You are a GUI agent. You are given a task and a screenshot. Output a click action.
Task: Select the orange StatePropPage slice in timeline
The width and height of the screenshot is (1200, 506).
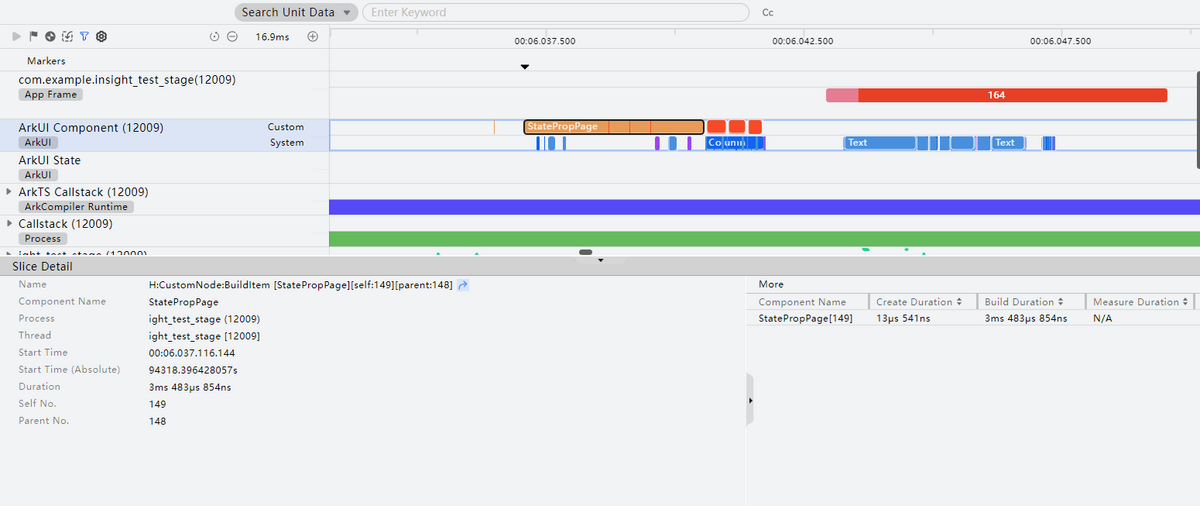click(613, 127)
